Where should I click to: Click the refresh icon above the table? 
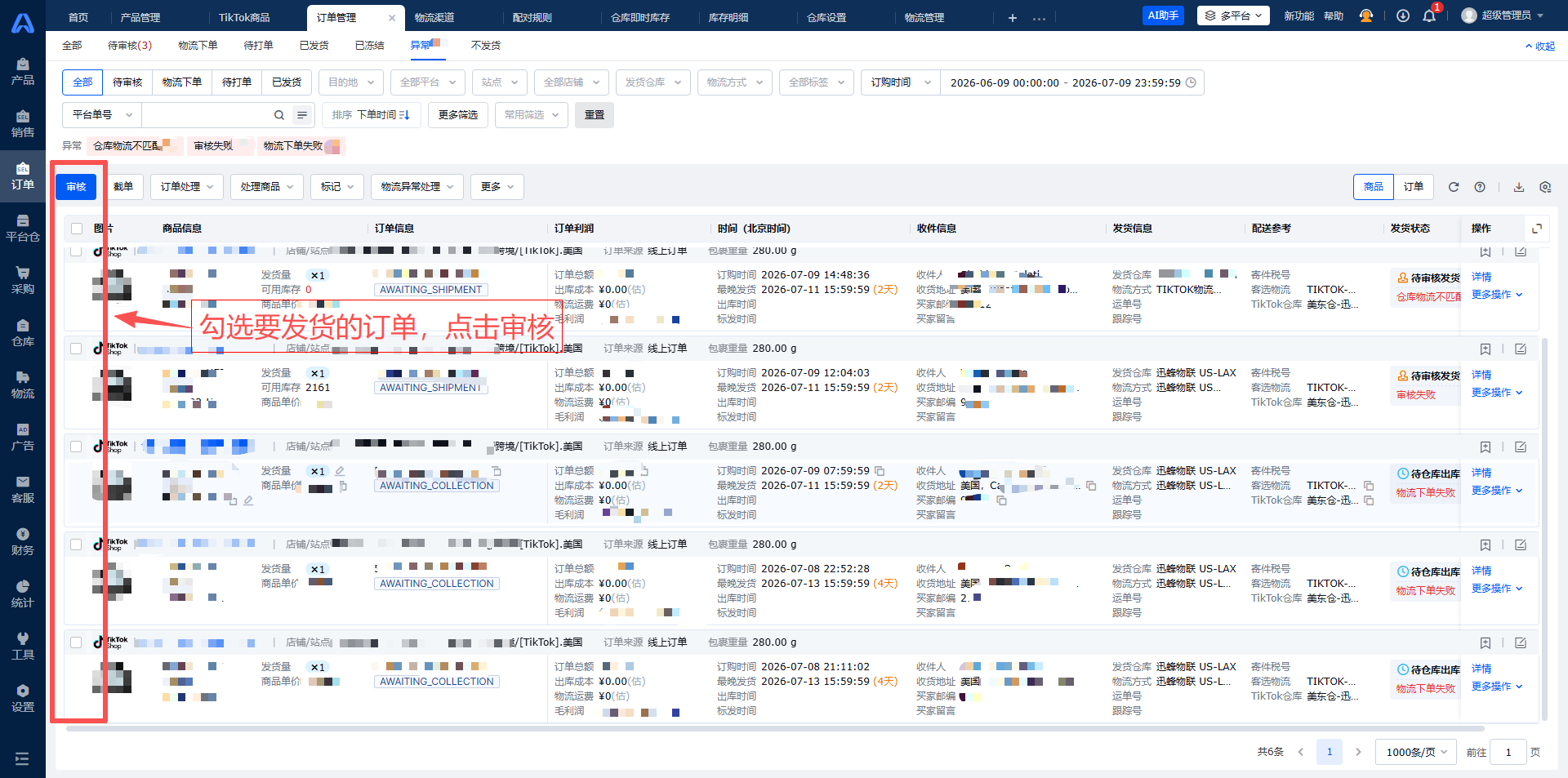tap(1454, 187)
